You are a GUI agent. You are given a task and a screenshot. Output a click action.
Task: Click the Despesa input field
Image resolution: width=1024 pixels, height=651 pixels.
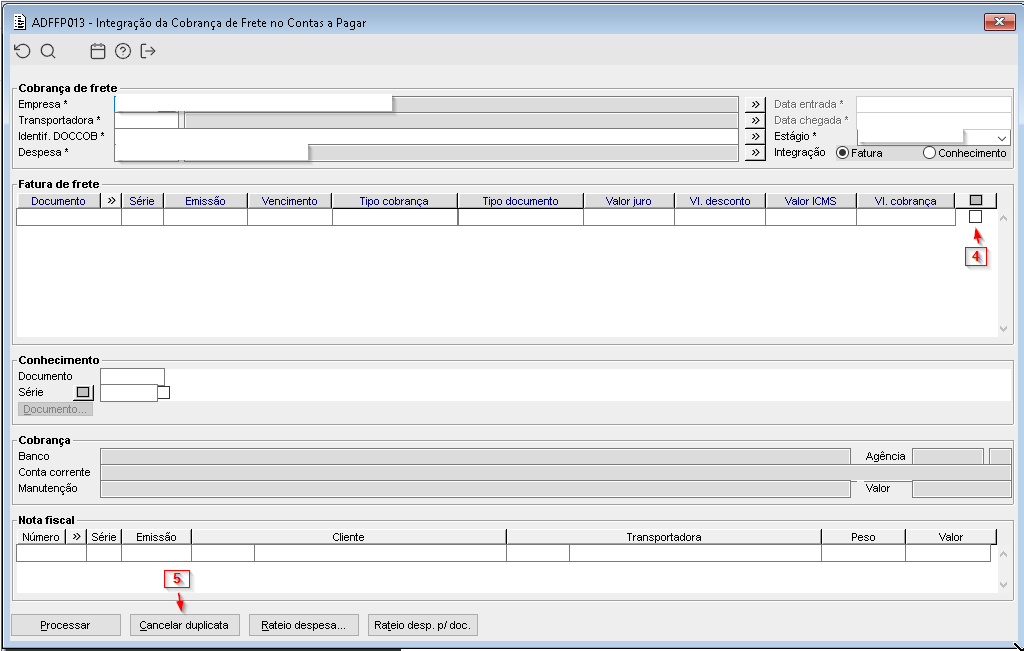point(211,152)
